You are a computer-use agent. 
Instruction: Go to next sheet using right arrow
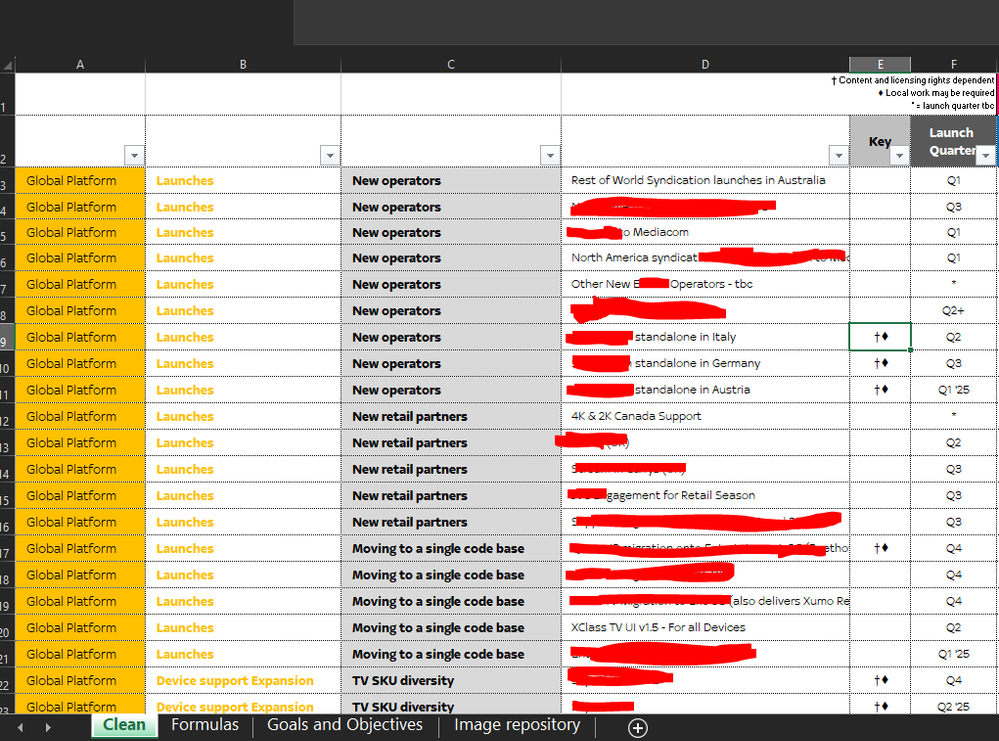point(48,727)
